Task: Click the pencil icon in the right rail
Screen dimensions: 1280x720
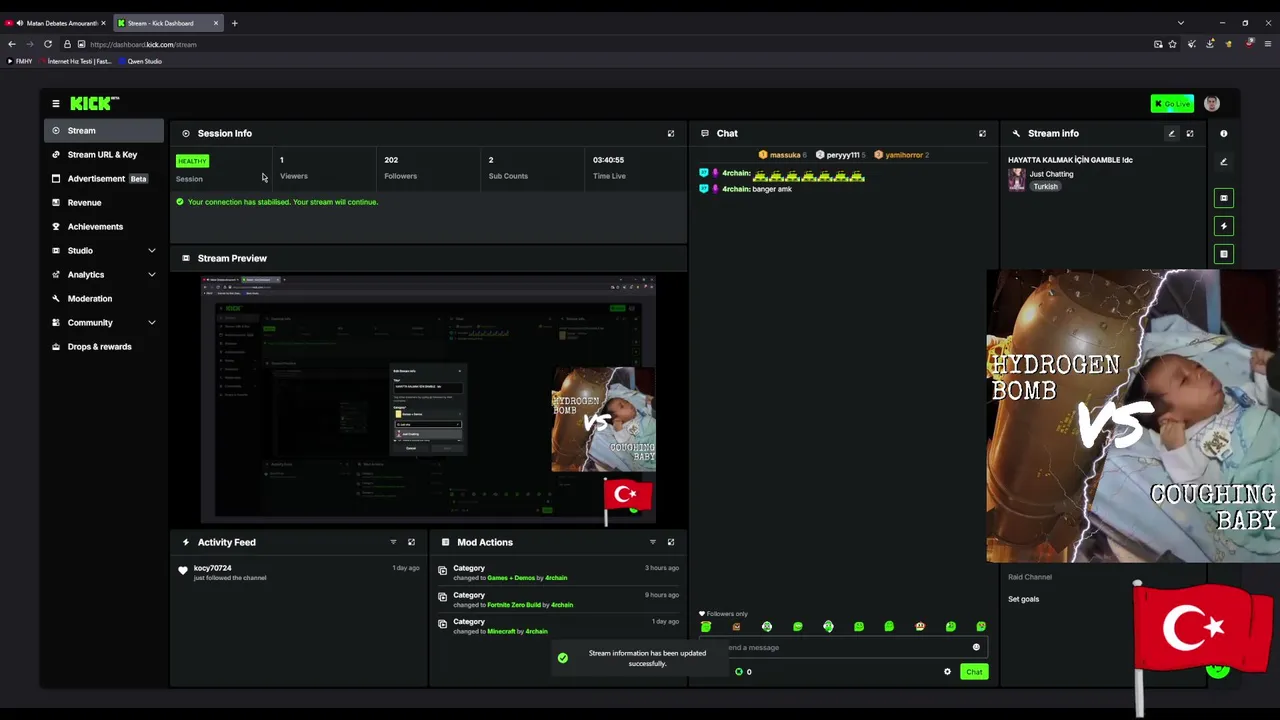Action: pos(1224,161)
